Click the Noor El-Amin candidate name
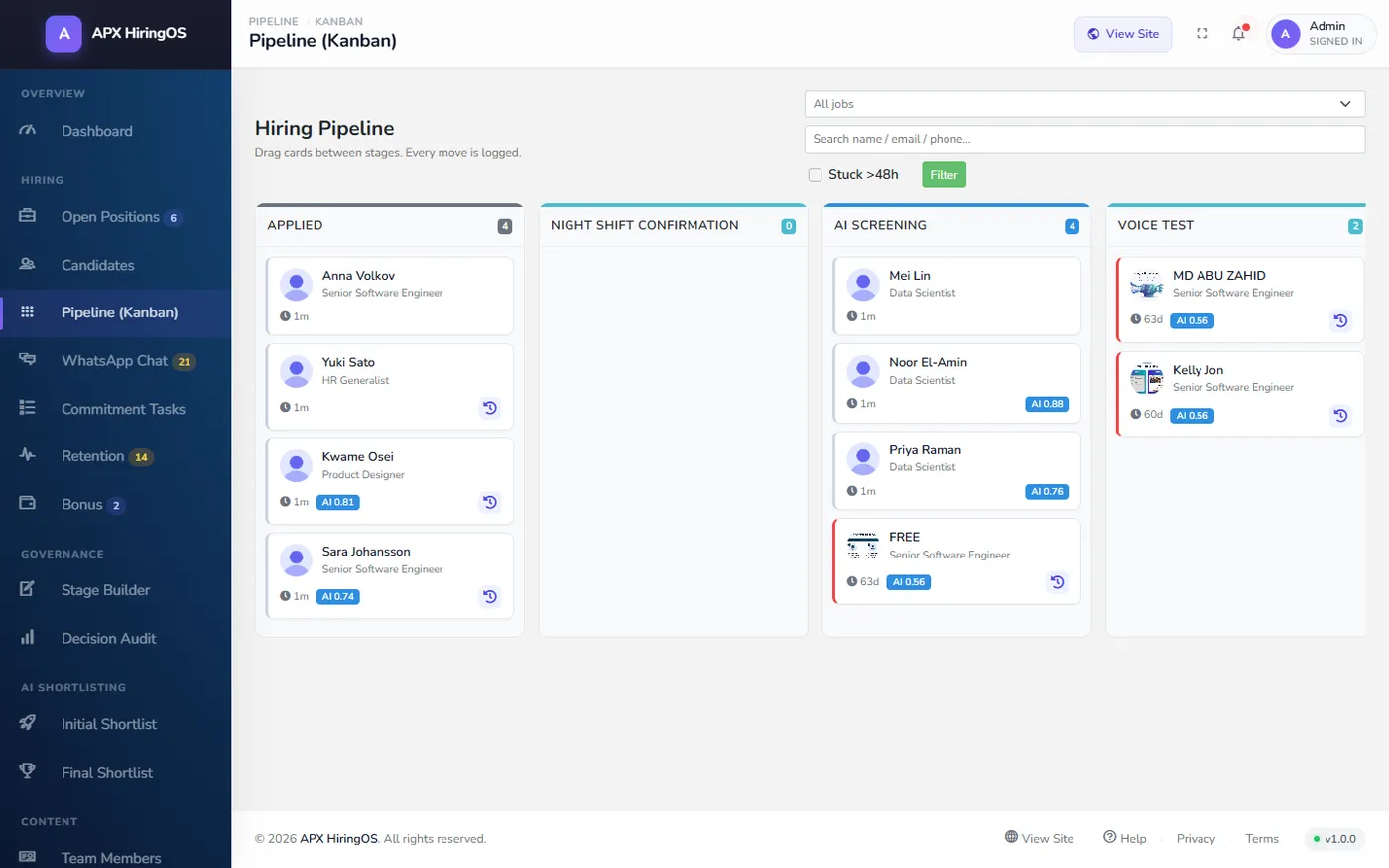Screen dimensions: 1389x868 [x=928, y=363]
